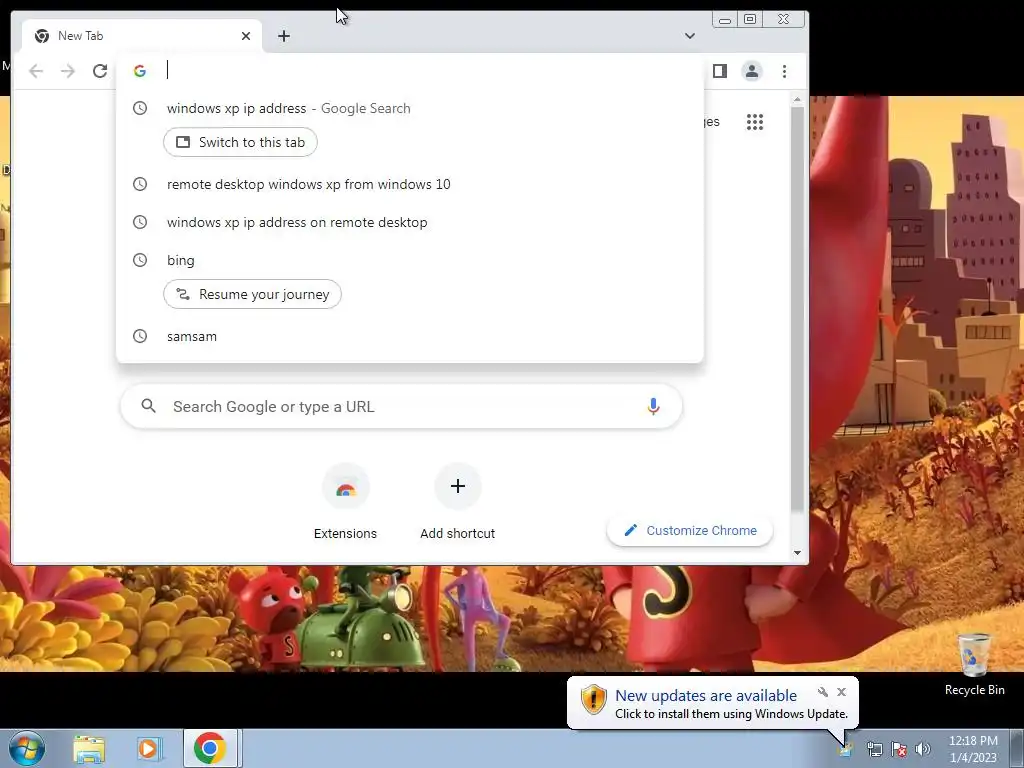This screenshot has height=768, width=1024.
Task: Toggle the Chrome side panel icon
Action: pyautogui.click(x=720, y=71)
